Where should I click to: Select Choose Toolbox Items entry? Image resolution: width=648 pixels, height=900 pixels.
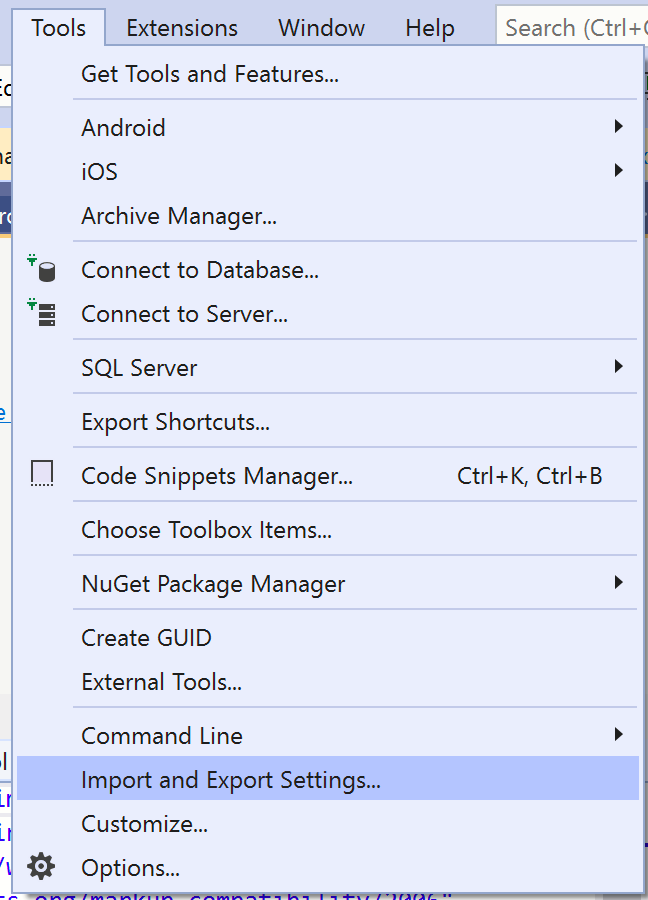[328, 530]
